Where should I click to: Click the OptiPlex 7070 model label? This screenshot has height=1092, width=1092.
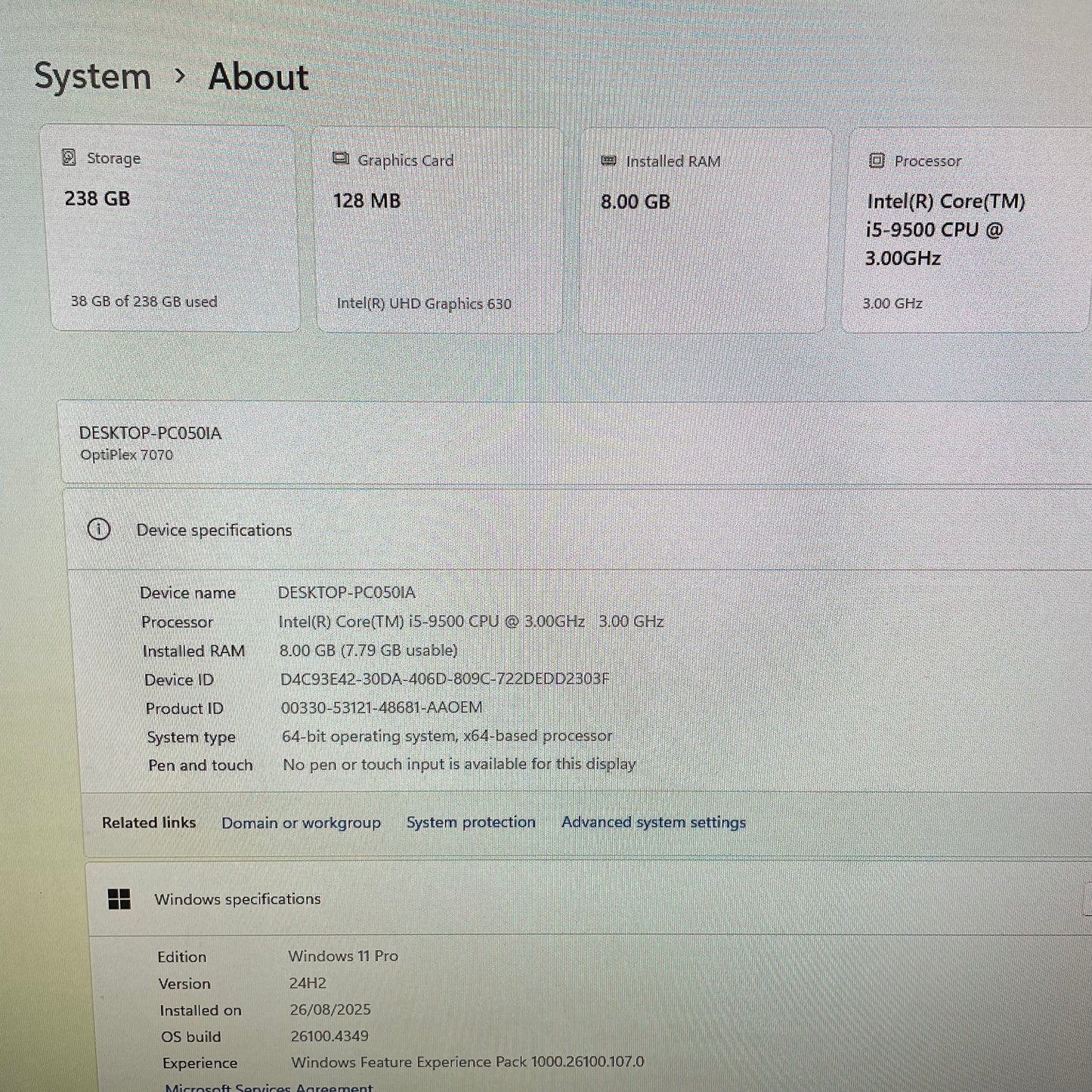point(127,454)
